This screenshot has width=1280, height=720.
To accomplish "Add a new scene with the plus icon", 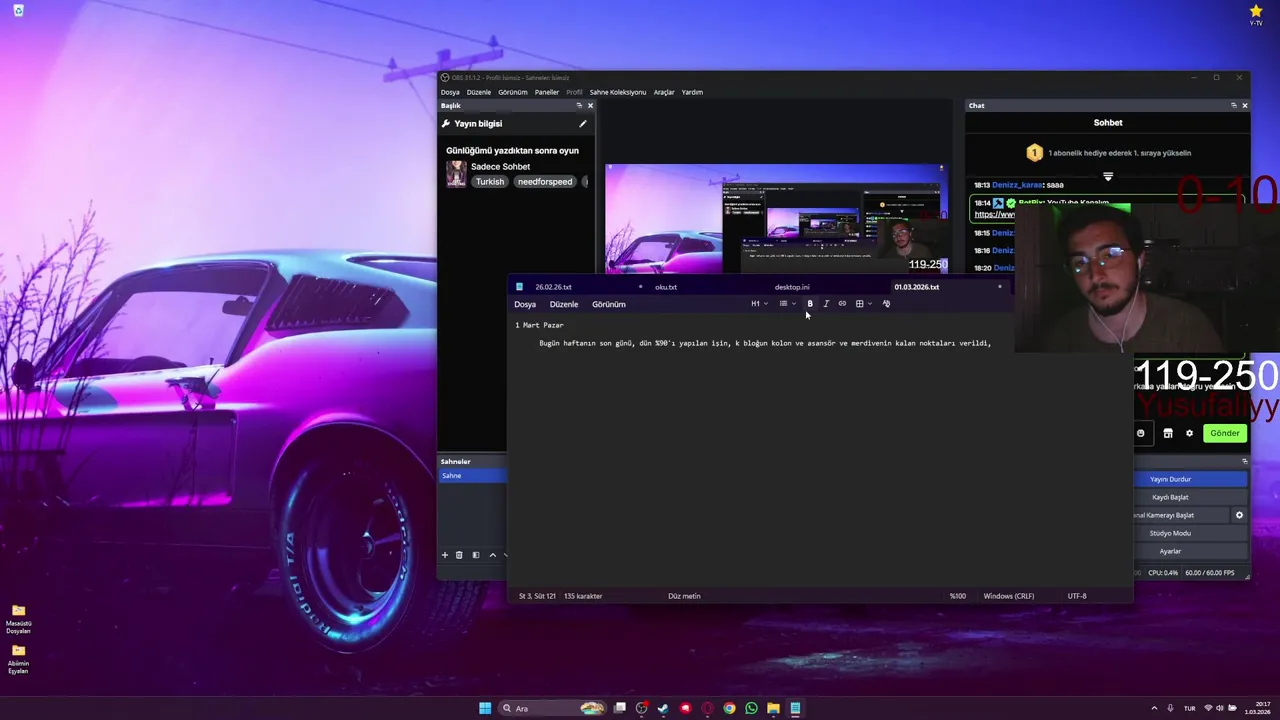I will 445,555.
